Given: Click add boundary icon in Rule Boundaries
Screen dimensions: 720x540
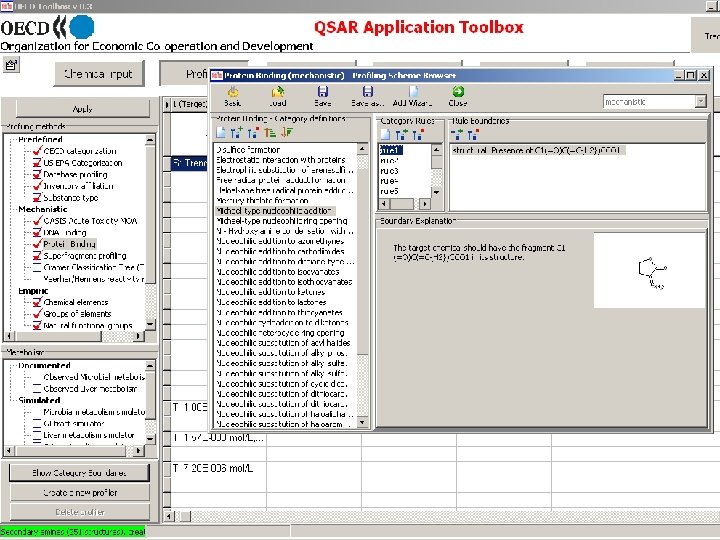Looking at the screenshot, I should pyautogui.click(x=457, y=135).
